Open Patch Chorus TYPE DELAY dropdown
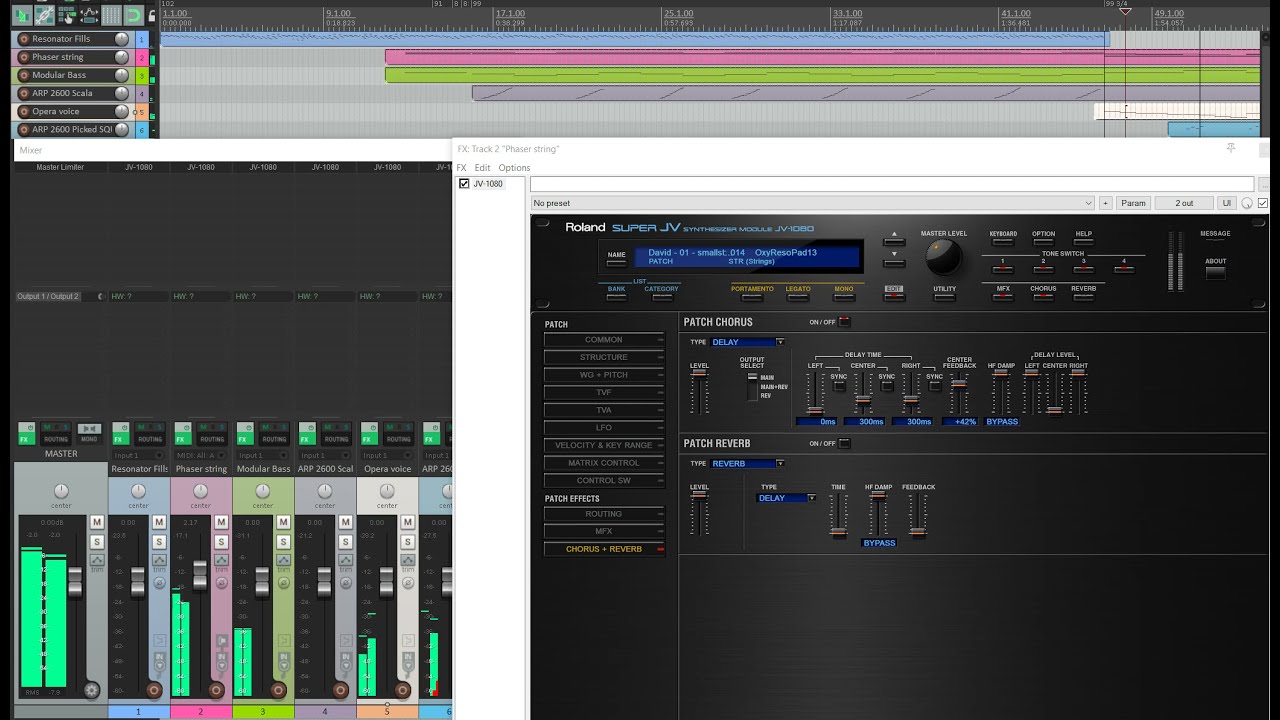The image size is (1280, 720). point(748,342)
